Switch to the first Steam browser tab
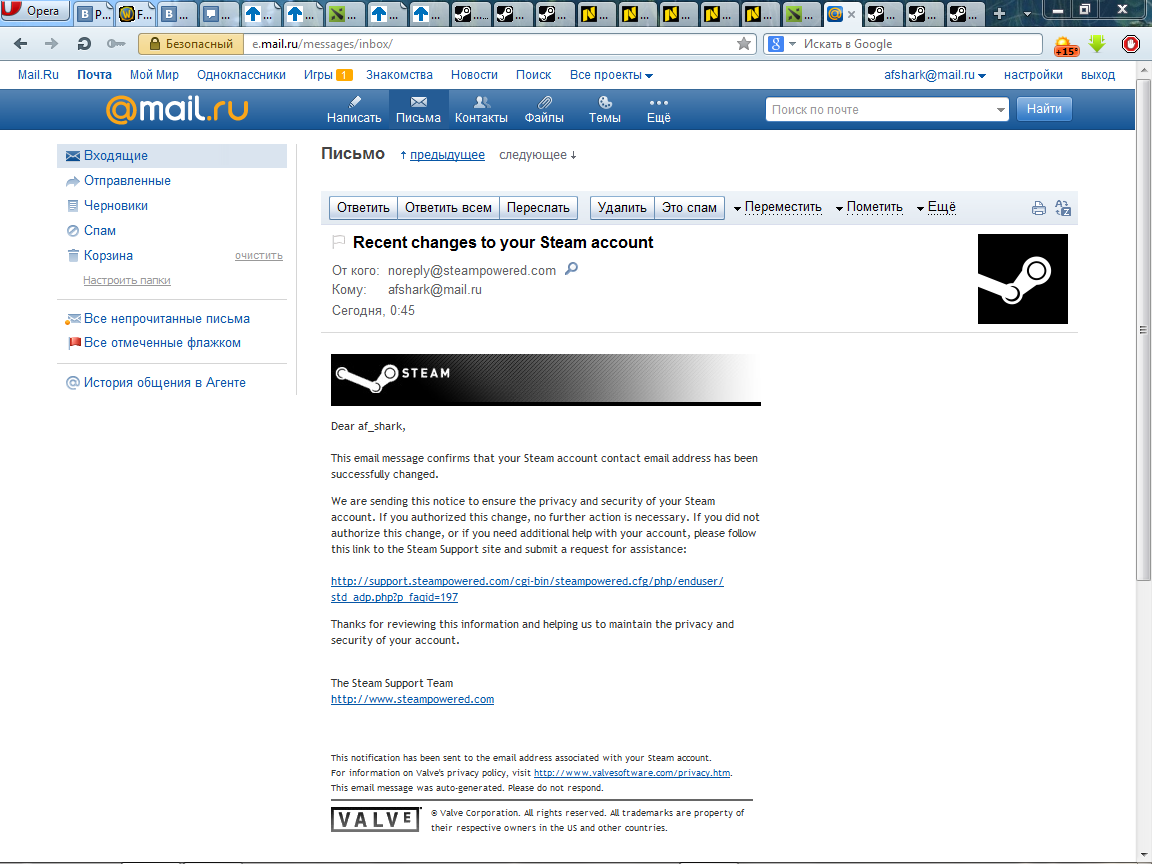The image size is (1152, 864). 471,13
